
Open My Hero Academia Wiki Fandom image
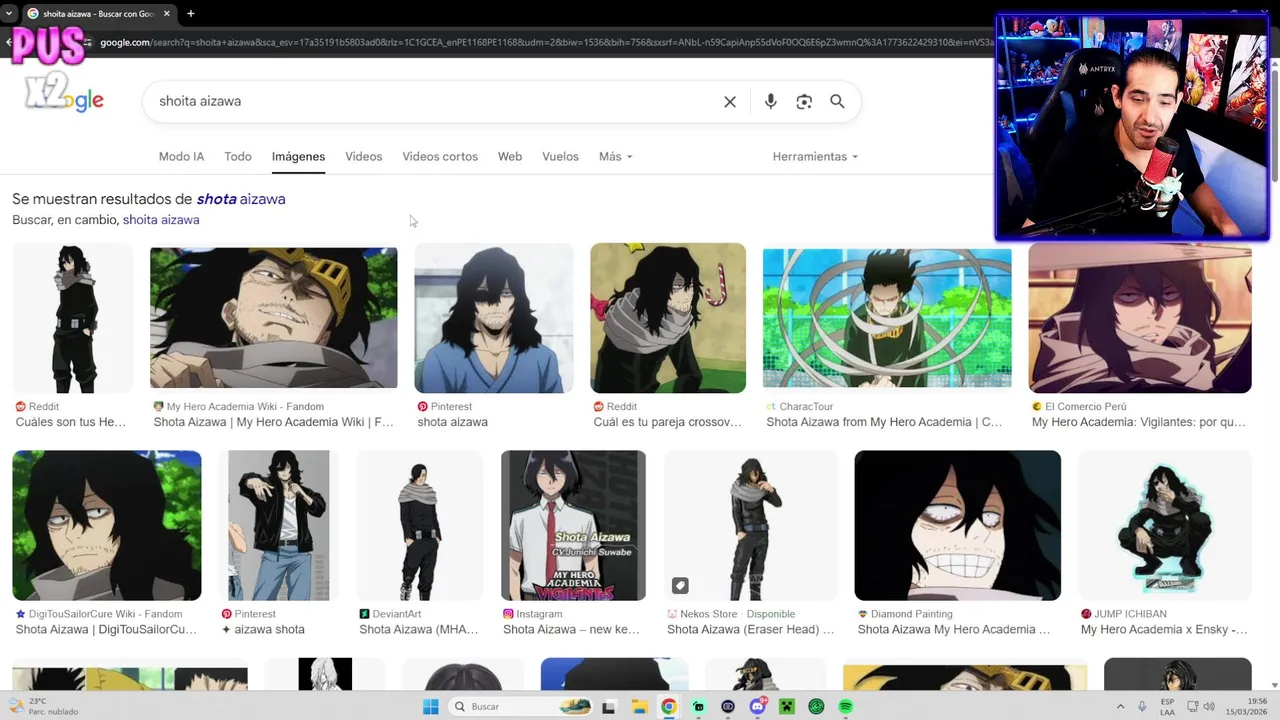coord(273,318)
